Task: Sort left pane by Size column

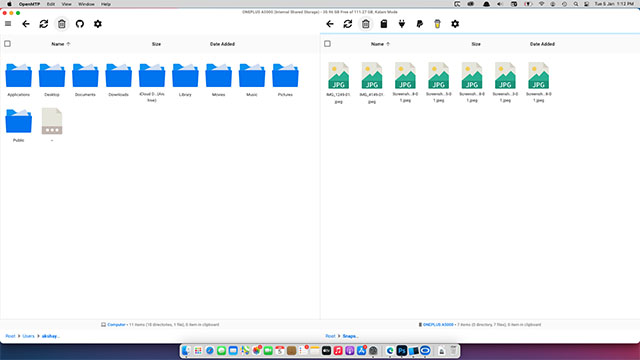Action: click(x=156, y=44)
